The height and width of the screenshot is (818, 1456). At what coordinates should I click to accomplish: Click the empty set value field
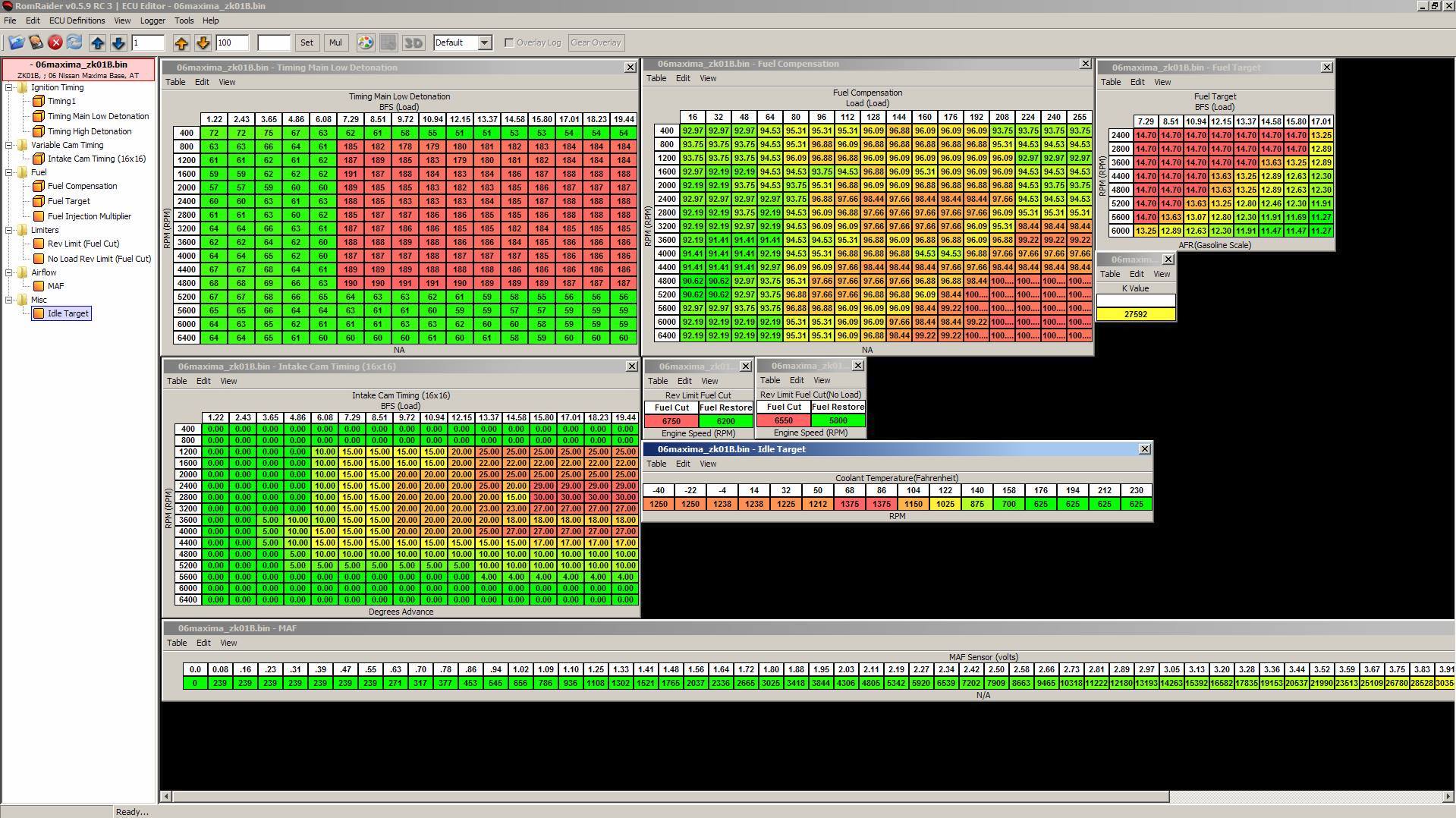274,42
